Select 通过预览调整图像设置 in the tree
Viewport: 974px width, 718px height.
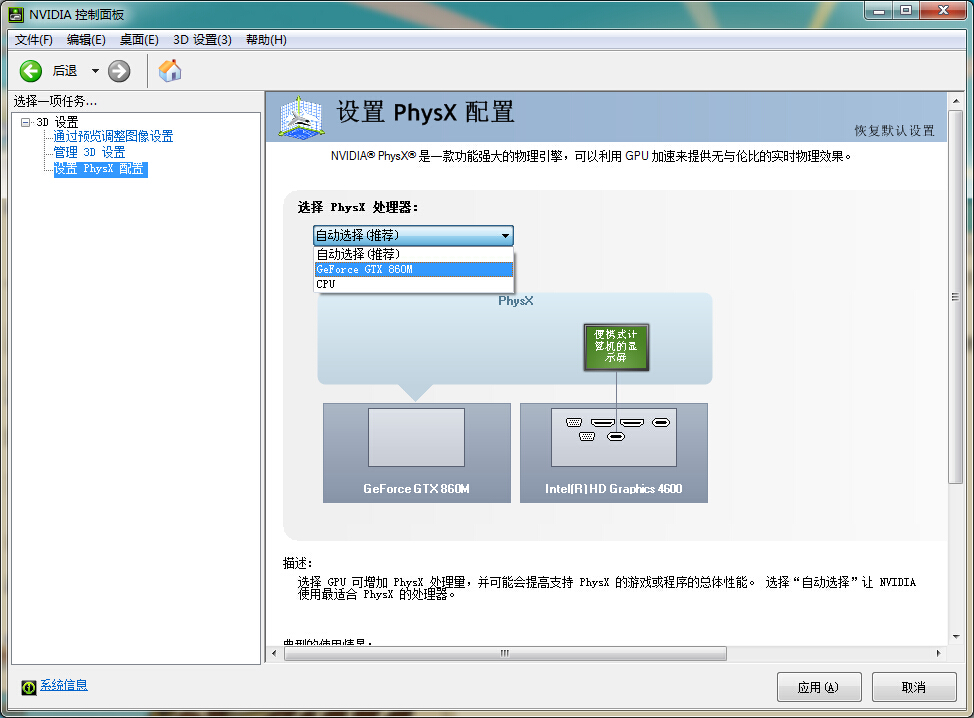pyautogui.click(x=113, y=136)
